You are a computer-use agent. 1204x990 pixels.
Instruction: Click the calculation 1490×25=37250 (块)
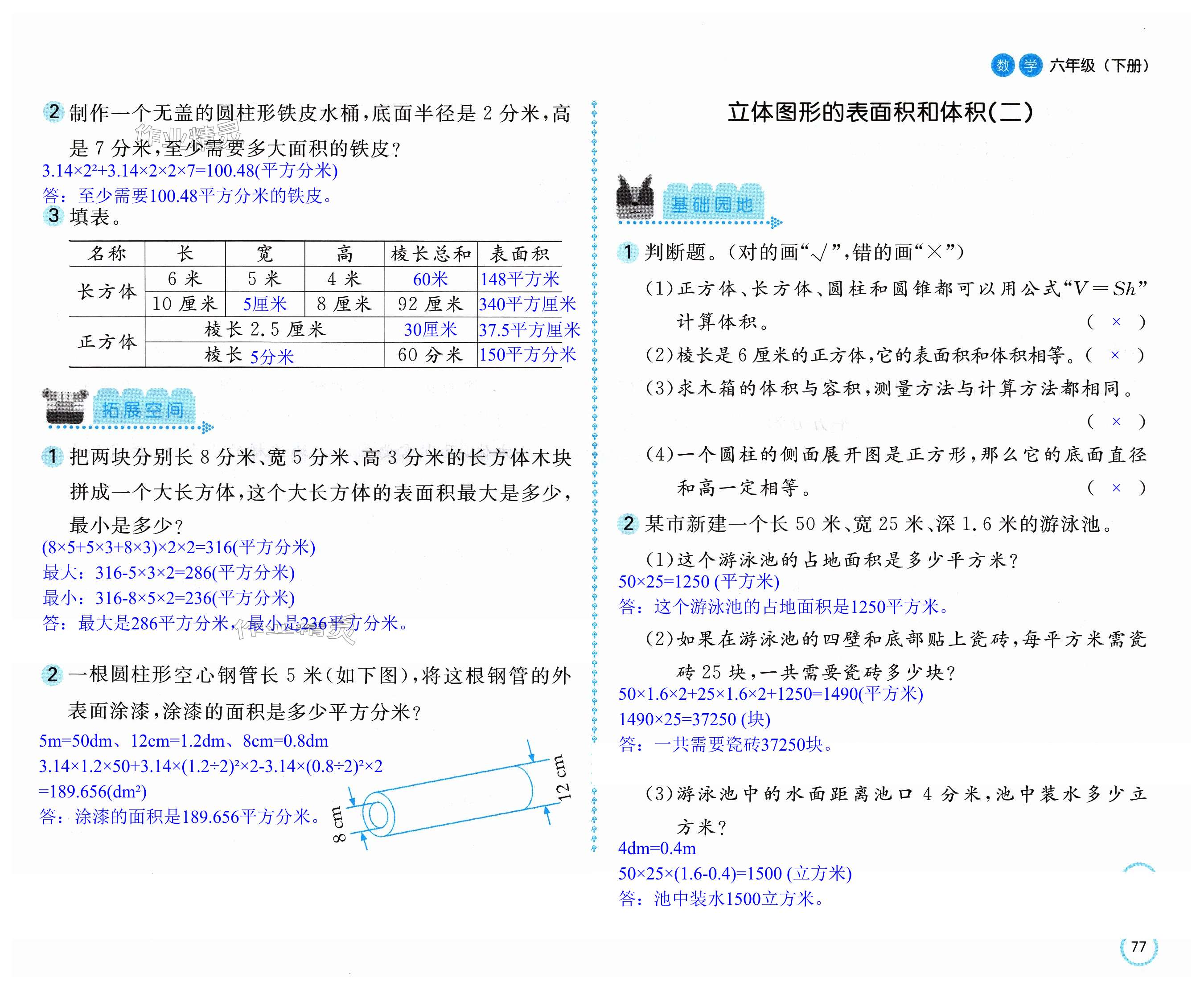click(x=694, y=719)
